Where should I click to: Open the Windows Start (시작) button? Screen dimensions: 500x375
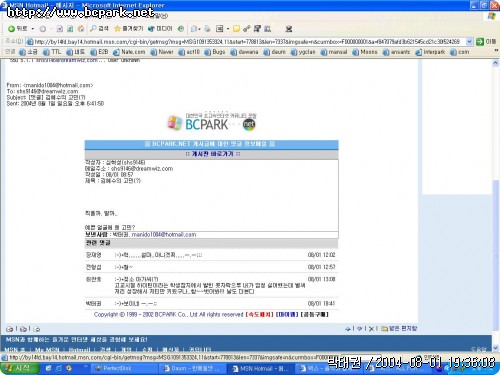[20, 368]
